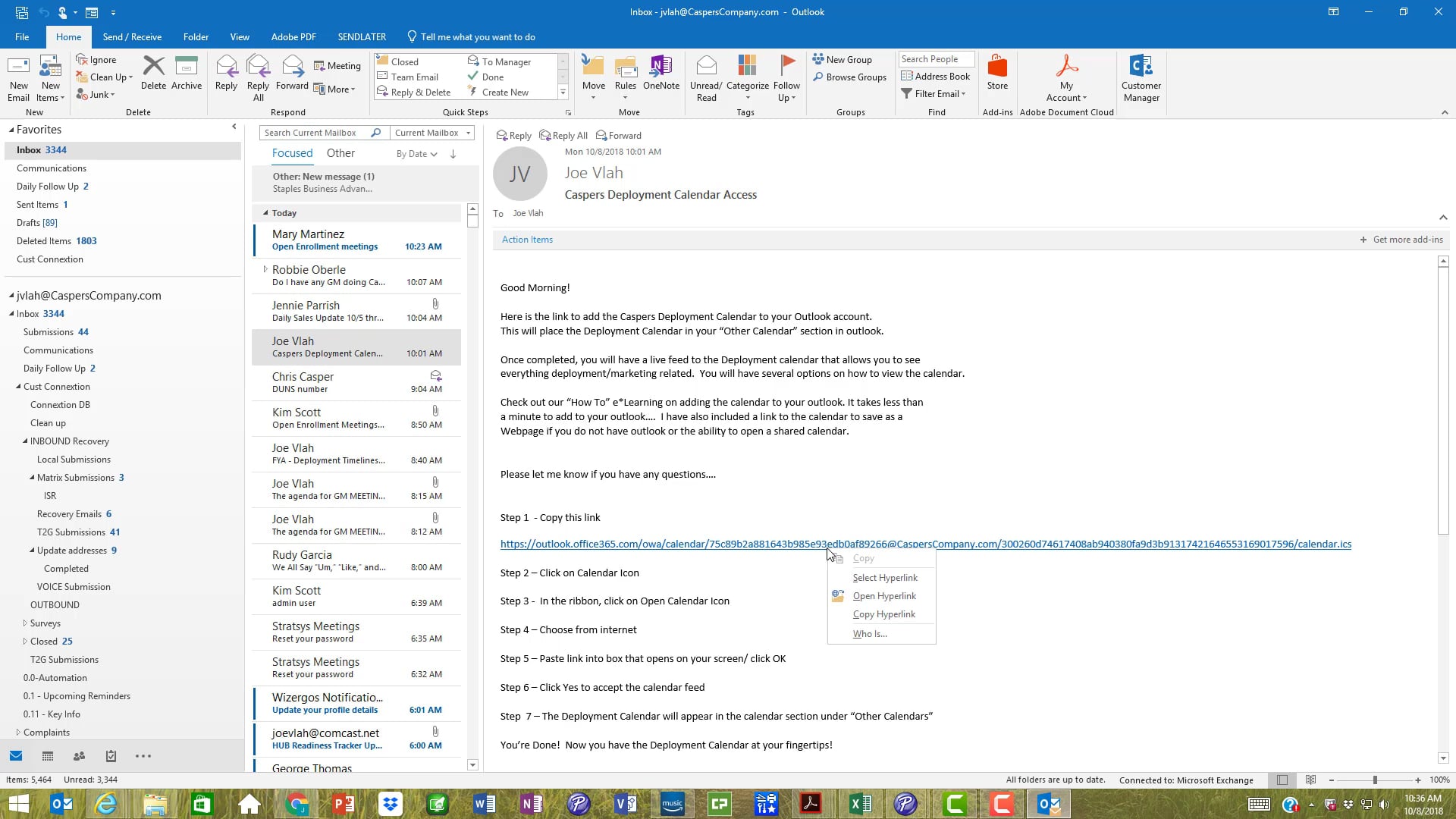Click the search magnifier in mailbox search
The image size is (1456, 819).
coord(375,133)
